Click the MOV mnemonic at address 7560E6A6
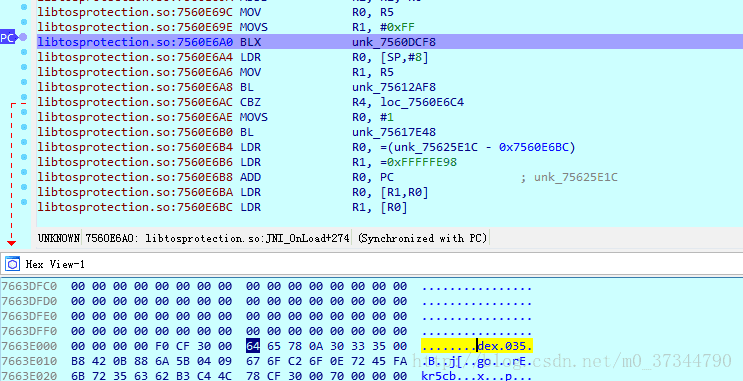This screenshot has height=381, width=743. point(250,72)
